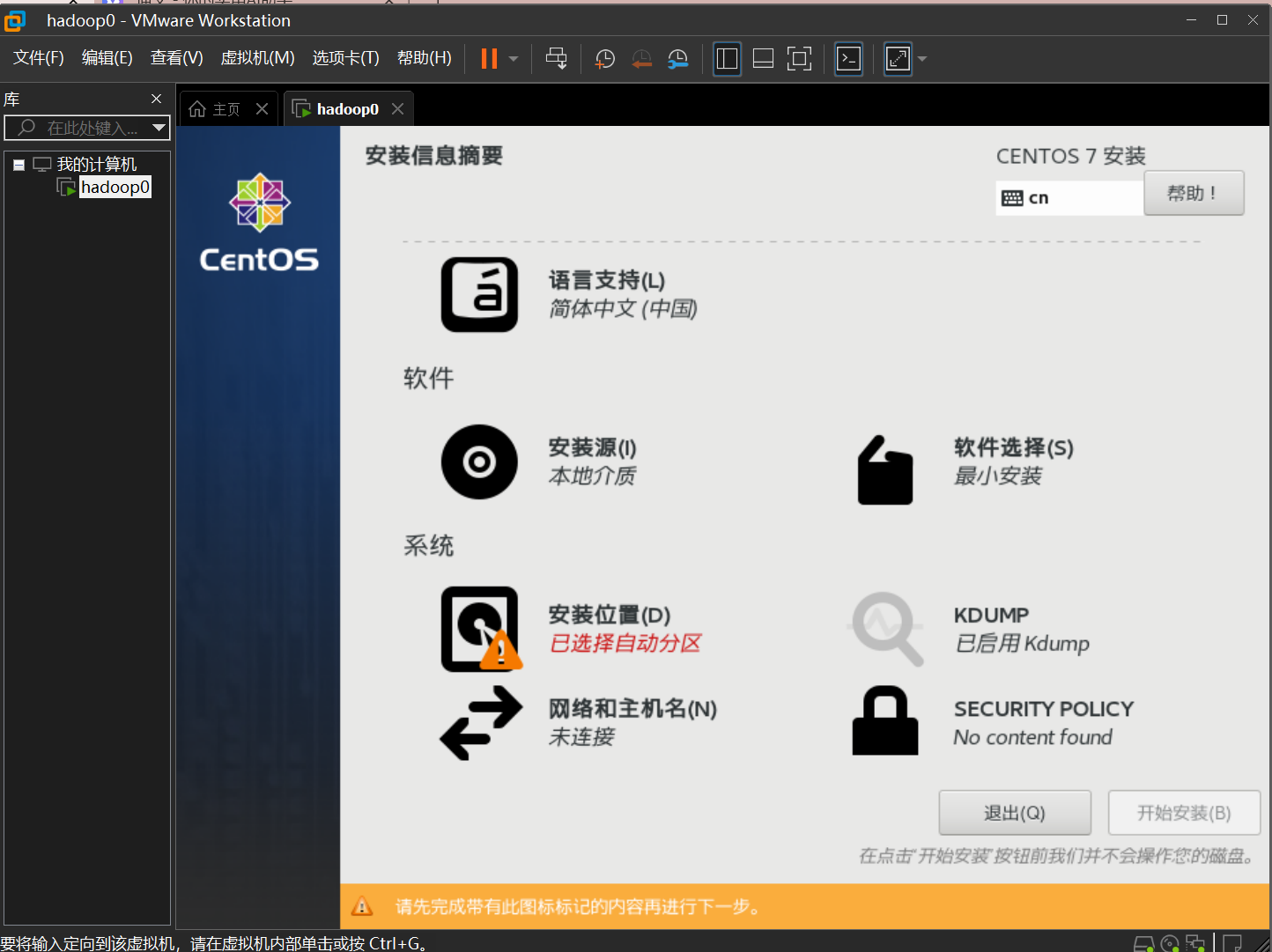Open 网络和主机名(N) network icon
Image resolution: width=1272 pixels, height=952 pixels.
[481, 723]
